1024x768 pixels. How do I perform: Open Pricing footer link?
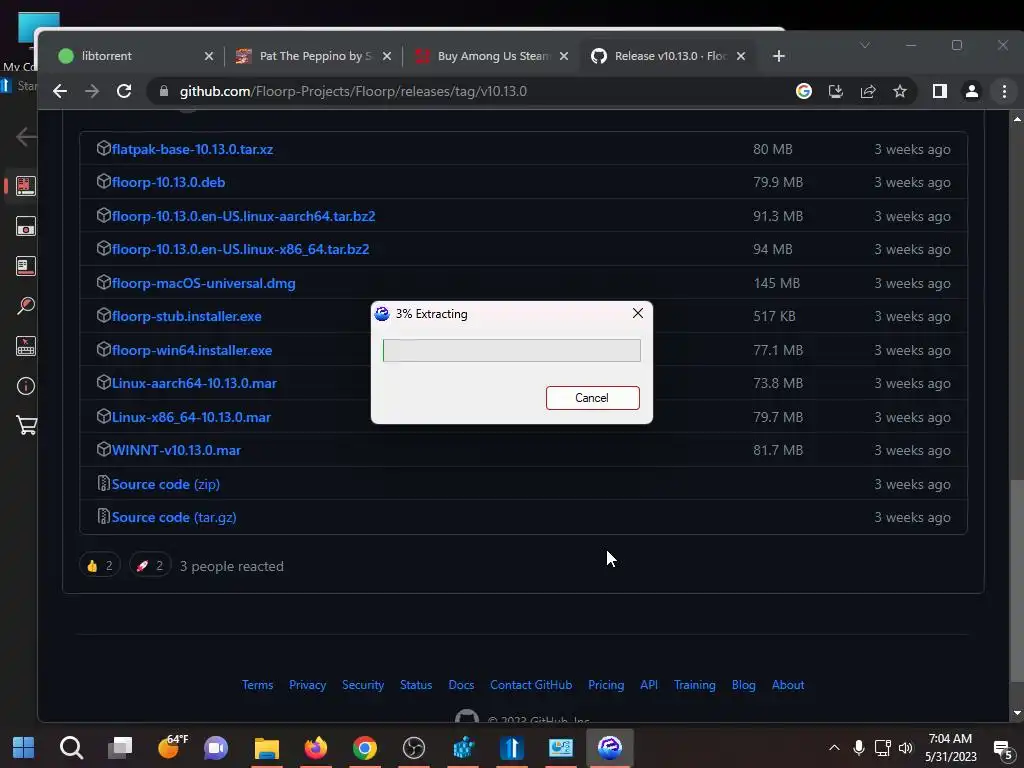point(606,685)
